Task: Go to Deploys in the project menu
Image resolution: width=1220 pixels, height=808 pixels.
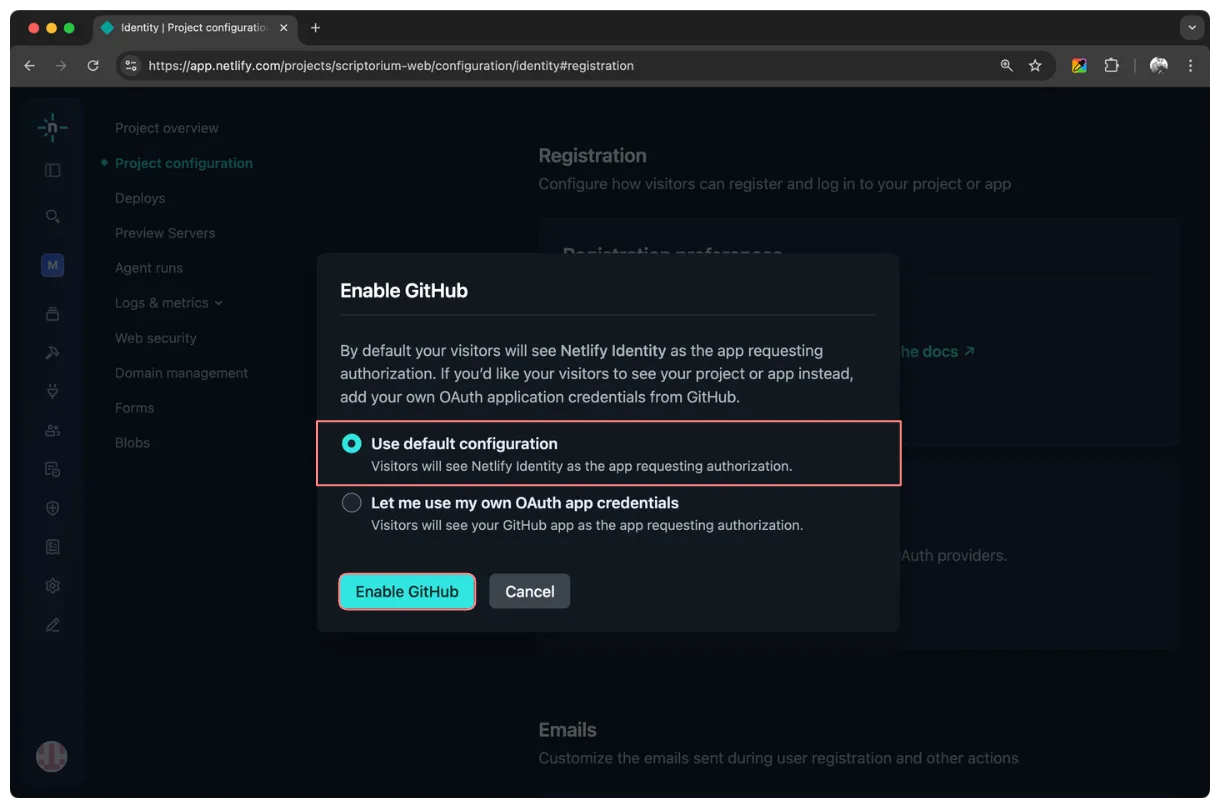Action: [x=140, y=198]
